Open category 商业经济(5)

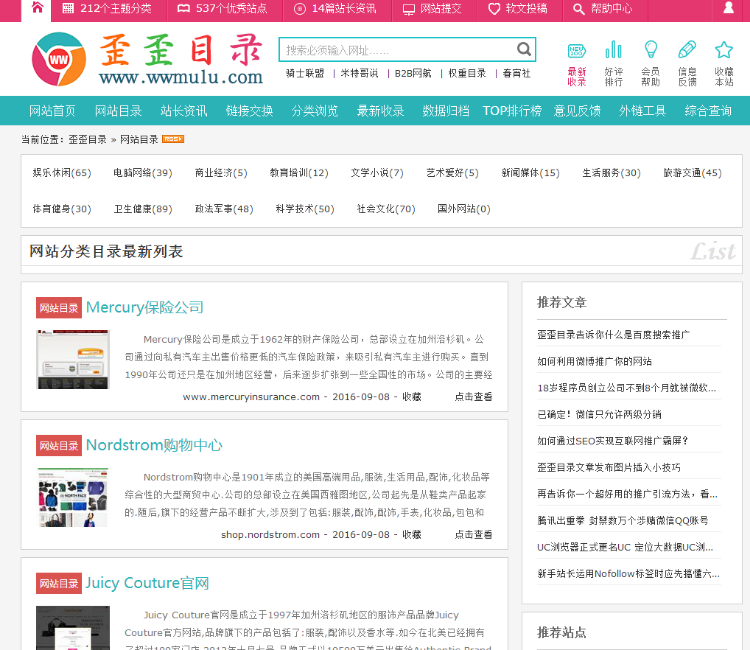click(221, 173)
